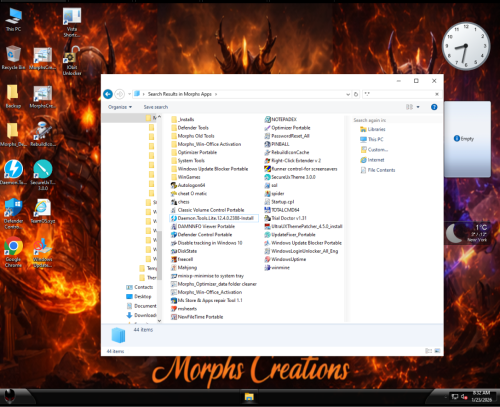The image size is (500, 407).
Task: Open TOTALCMD64 in the results
Action: tap(282, 210)
